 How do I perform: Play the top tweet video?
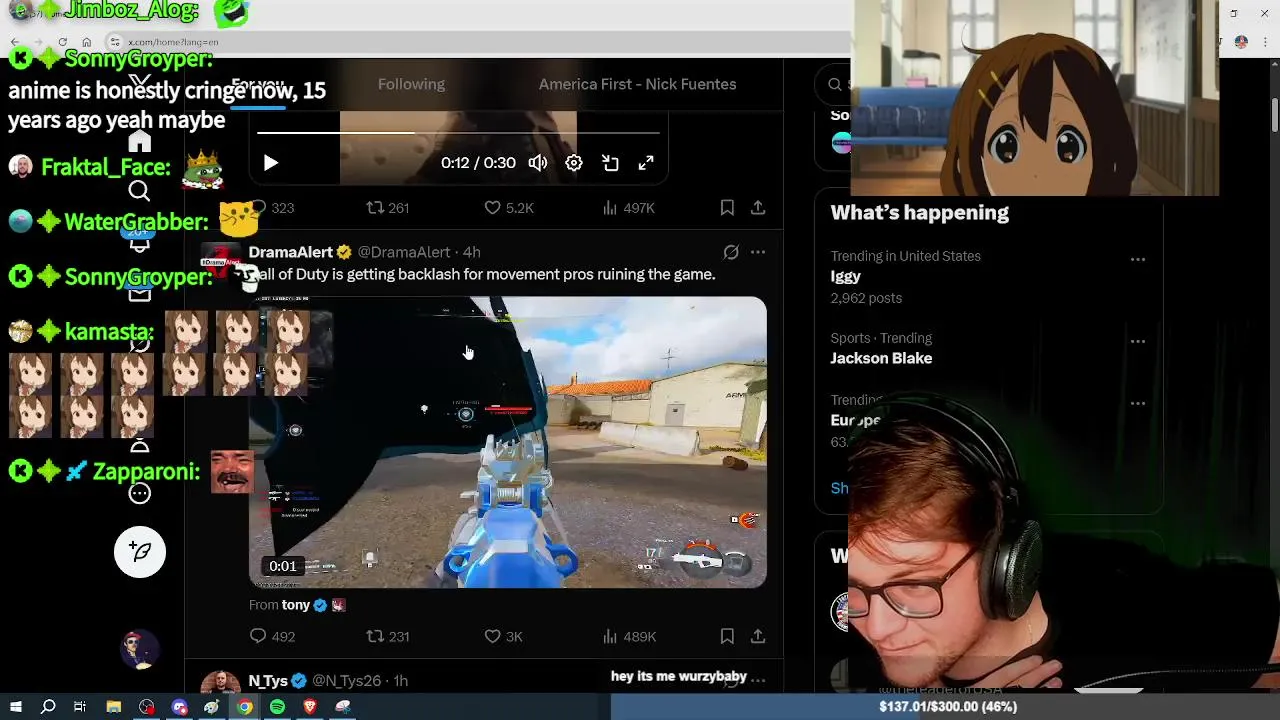[x=271, y=163]
